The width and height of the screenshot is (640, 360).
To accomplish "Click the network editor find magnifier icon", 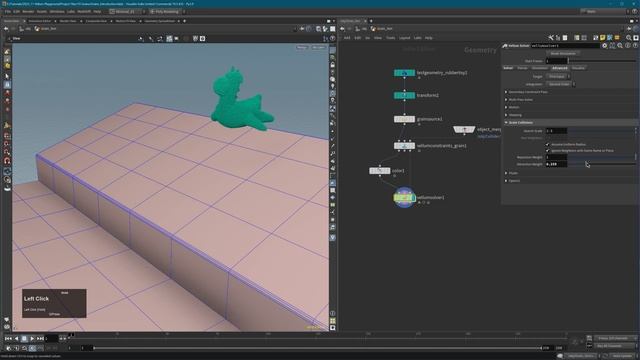I will tap(629, 38).
